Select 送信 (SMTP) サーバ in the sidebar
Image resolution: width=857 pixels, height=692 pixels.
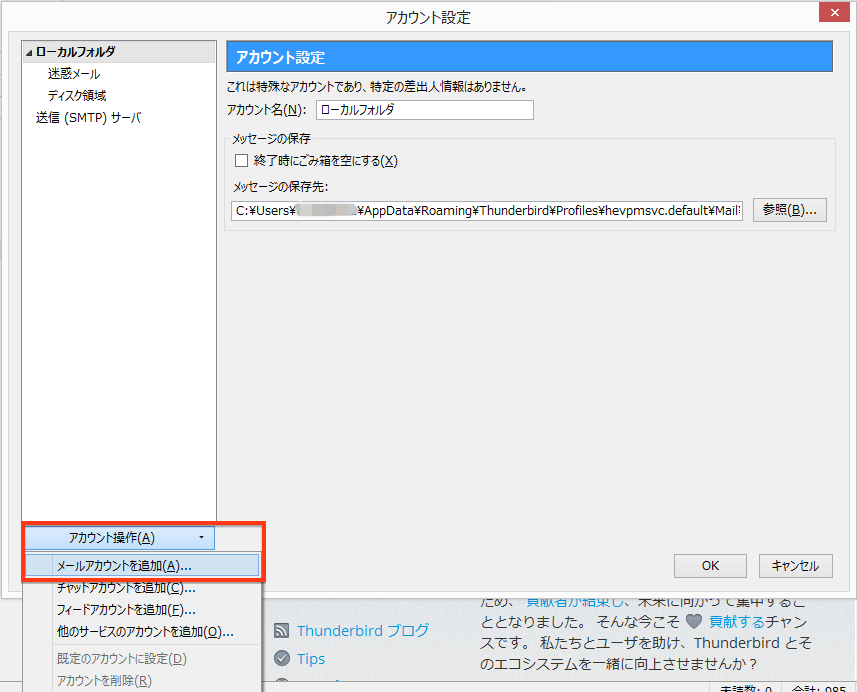(x=88, y=118)
